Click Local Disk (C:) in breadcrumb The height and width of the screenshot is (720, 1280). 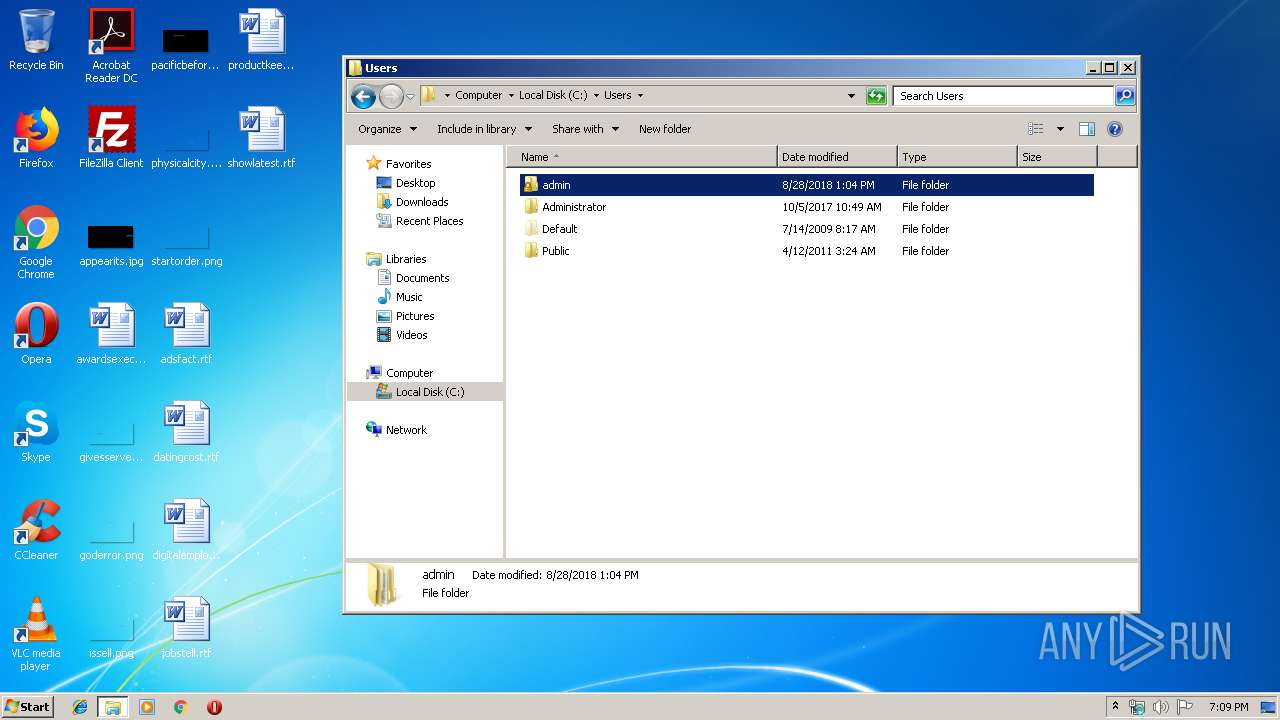(553, 96)
